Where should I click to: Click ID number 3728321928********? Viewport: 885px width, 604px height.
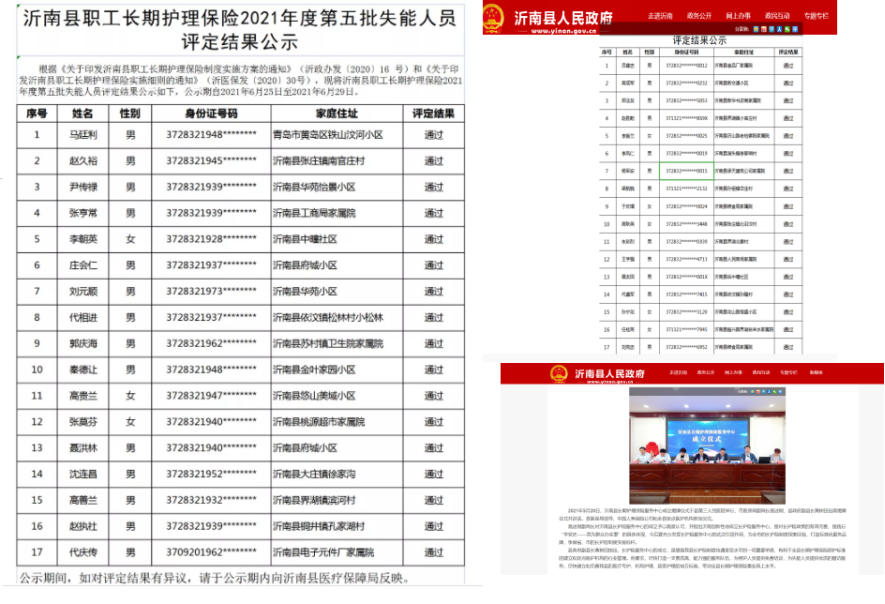[211, 239]
